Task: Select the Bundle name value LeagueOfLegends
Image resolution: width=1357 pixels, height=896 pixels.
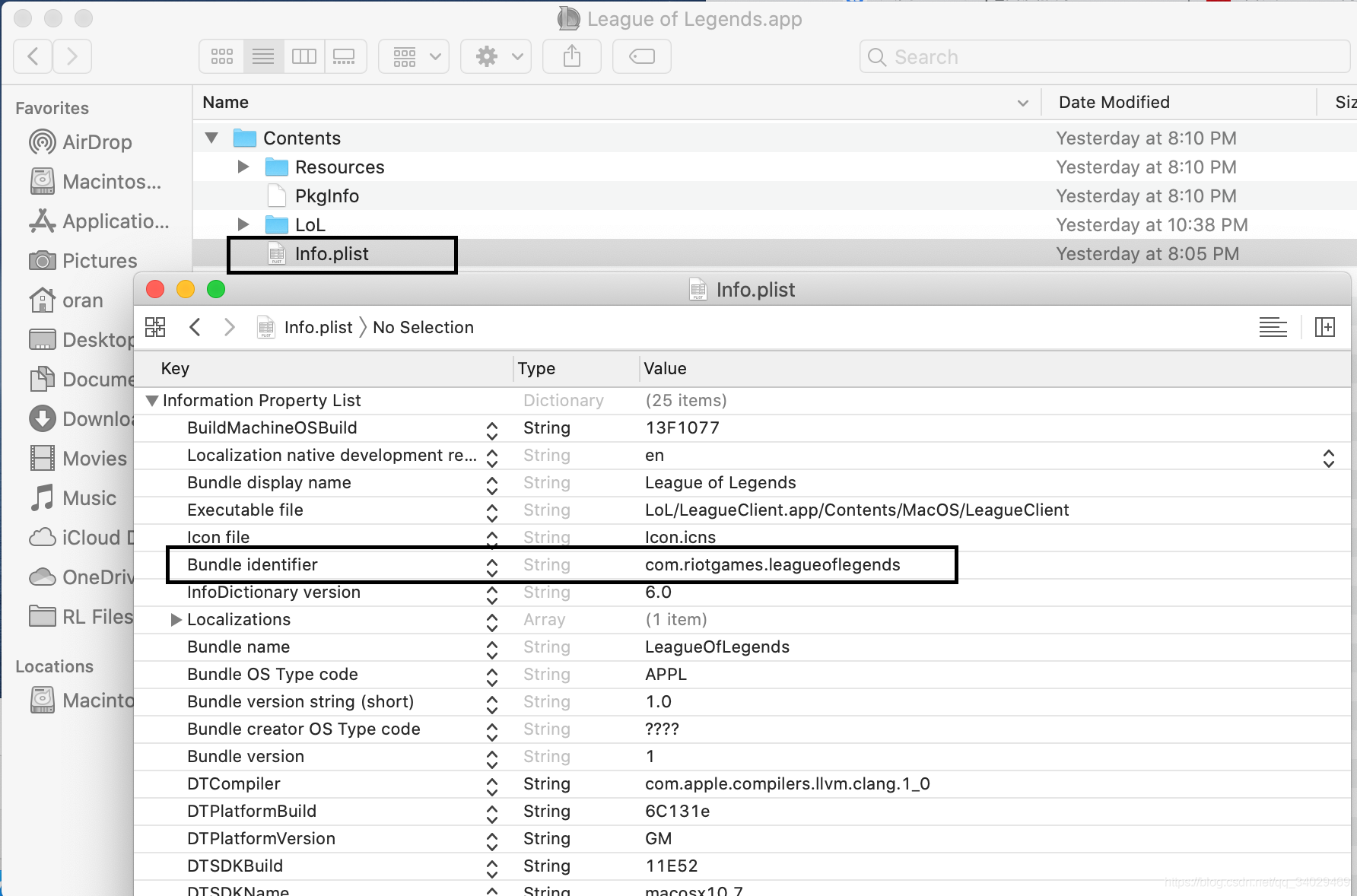Action: coord(717,647)
